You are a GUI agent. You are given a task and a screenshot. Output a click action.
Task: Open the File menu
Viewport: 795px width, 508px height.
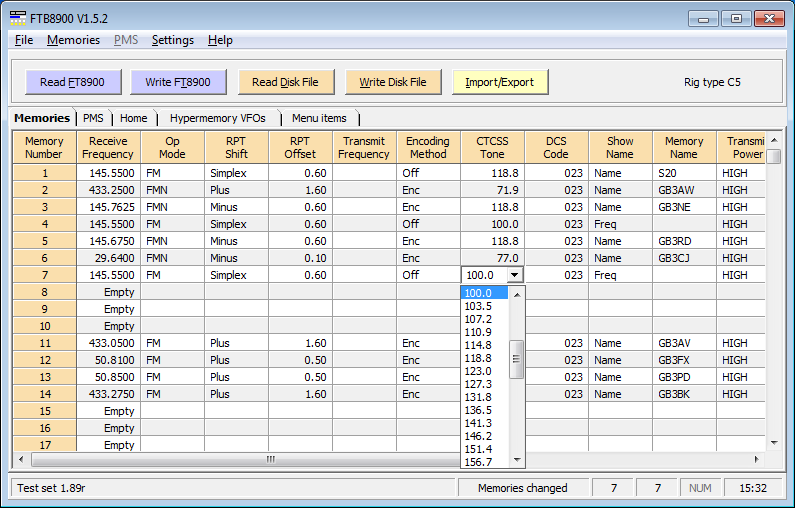[24, 40]
